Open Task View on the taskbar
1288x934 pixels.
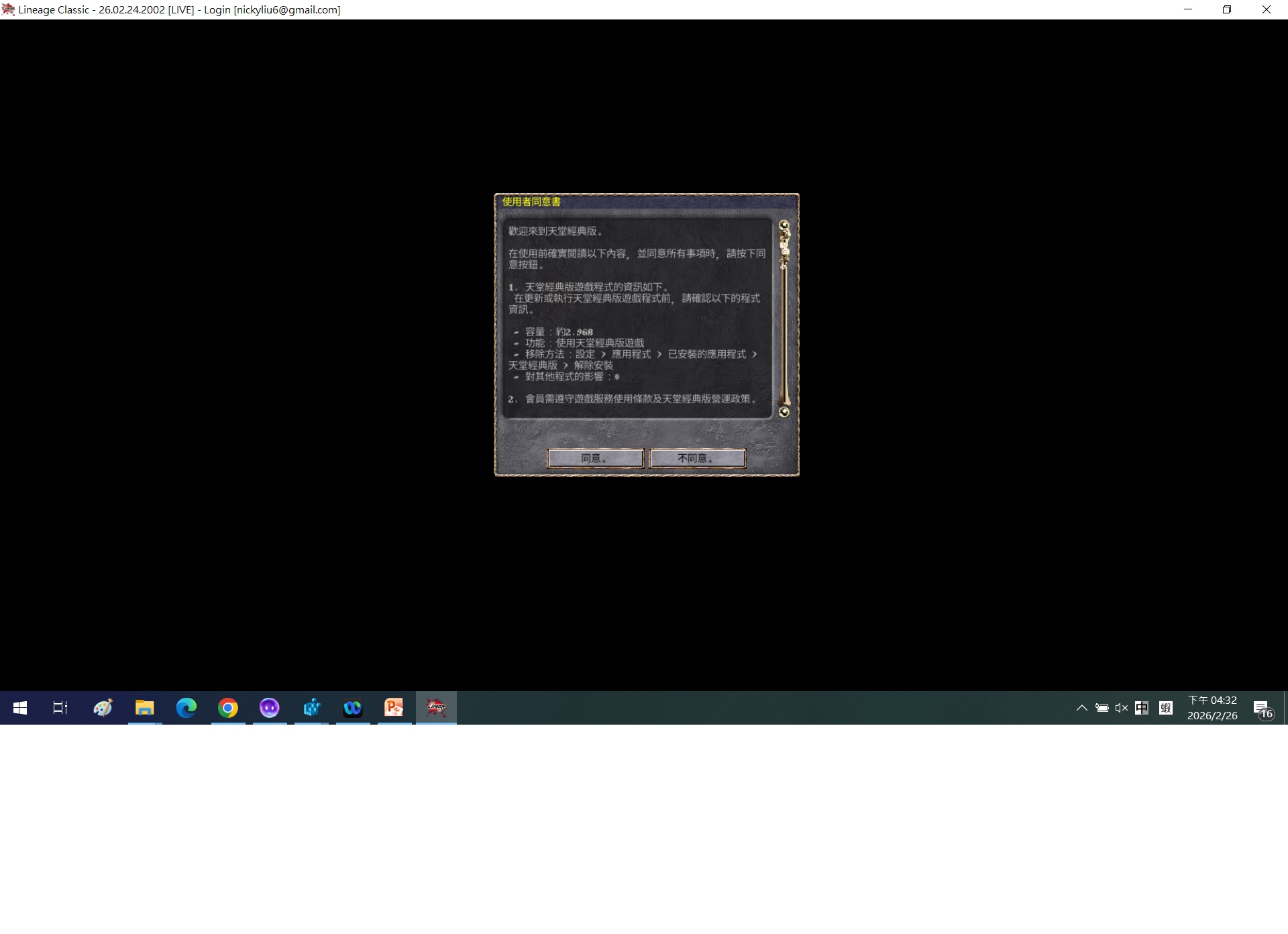click(60, 708)
